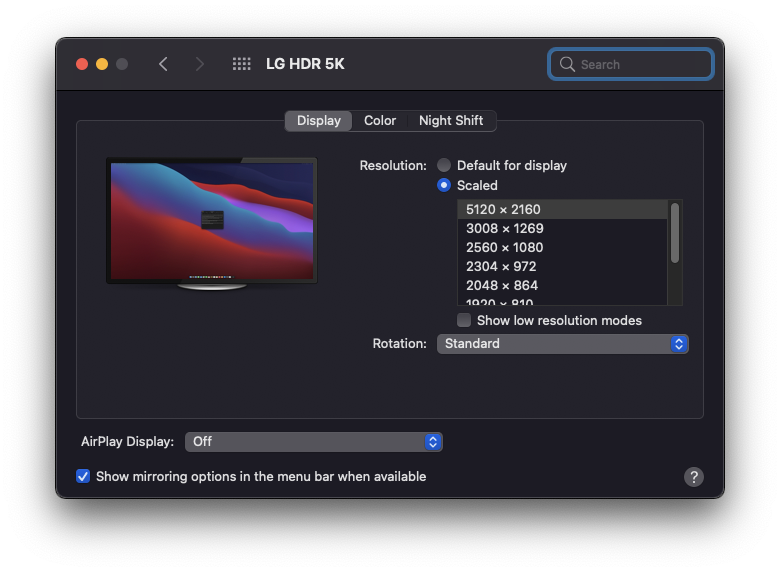
Task: Choose the 3008 × 1269 resolution
Action: (x=562, y=228)
